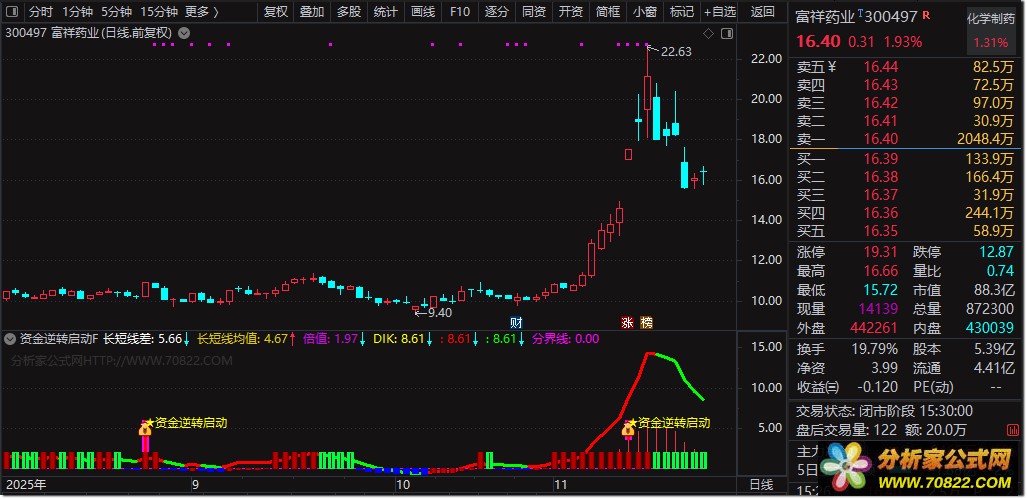Click the 外盘 value 442261
The width and height of the screenshot is (1028, 499).
coord(875,327)
